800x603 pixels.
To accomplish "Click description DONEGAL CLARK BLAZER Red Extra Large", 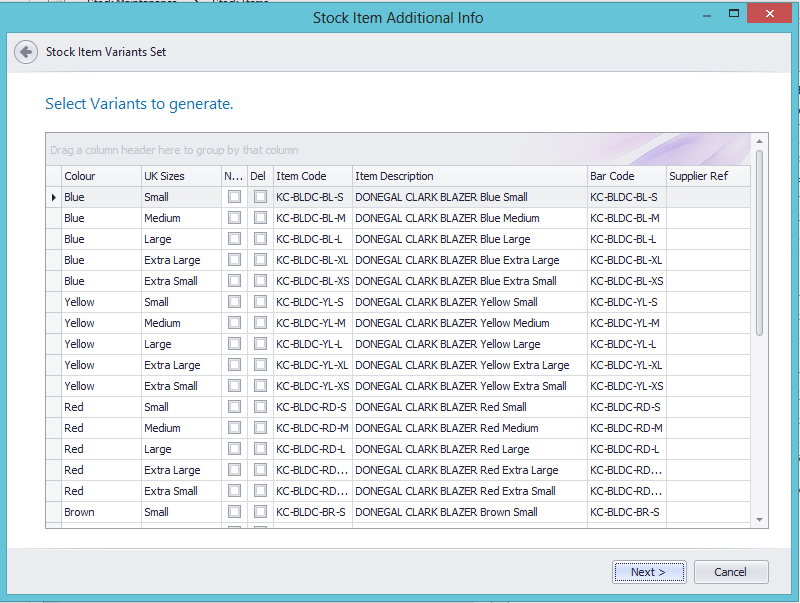I will (469, 470).
